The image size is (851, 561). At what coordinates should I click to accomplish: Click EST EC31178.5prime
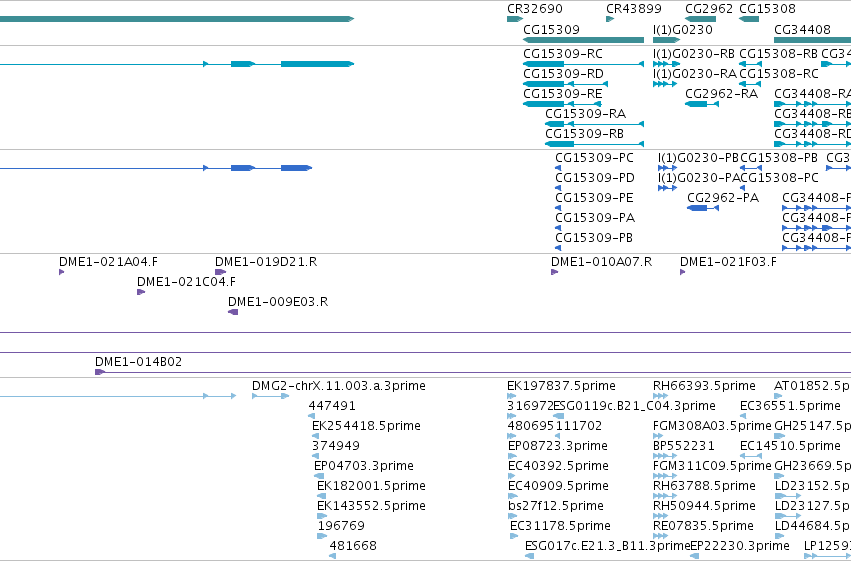[x=514, y=537]
